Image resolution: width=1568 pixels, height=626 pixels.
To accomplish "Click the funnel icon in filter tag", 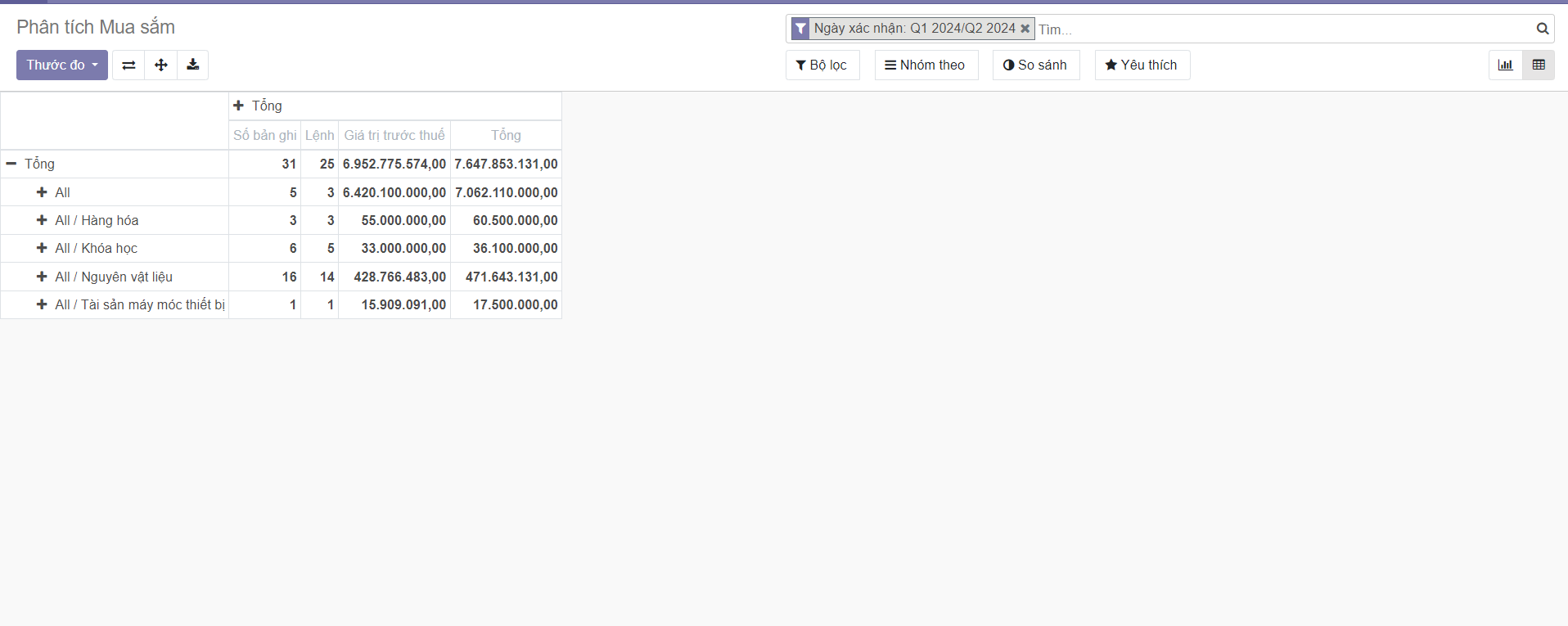I will click(801, 29).
